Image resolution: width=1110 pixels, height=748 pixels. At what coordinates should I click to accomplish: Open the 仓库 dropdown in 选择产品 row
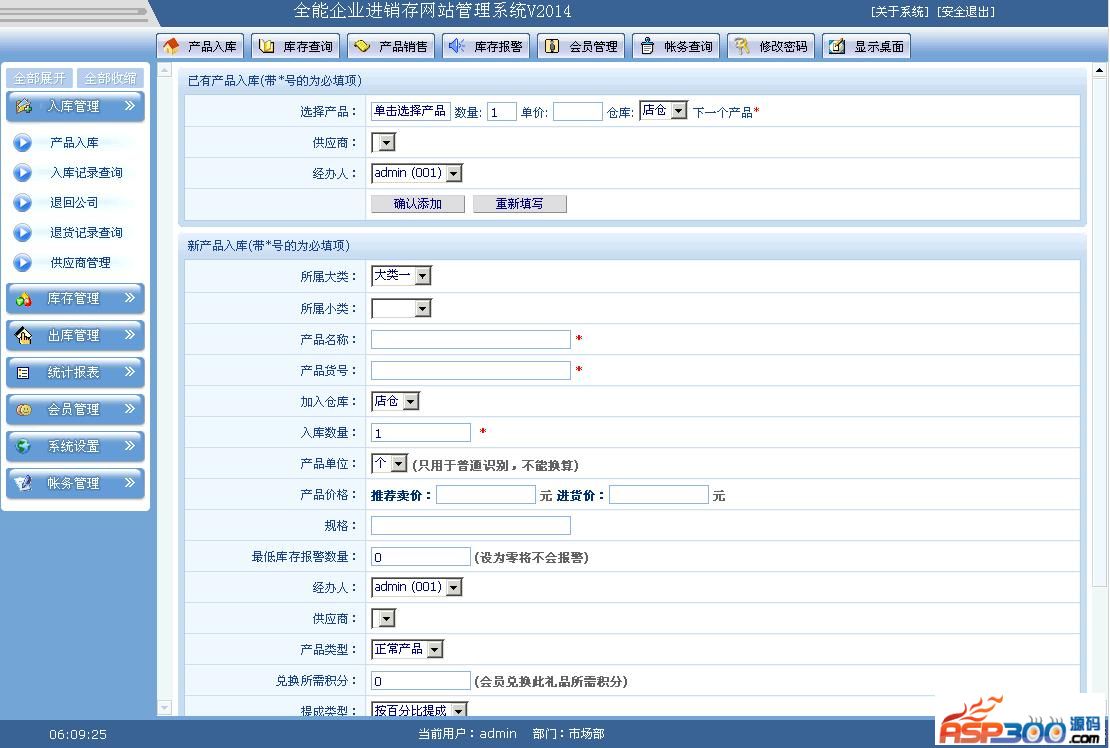pyautogui.click(x=663, y=110)
